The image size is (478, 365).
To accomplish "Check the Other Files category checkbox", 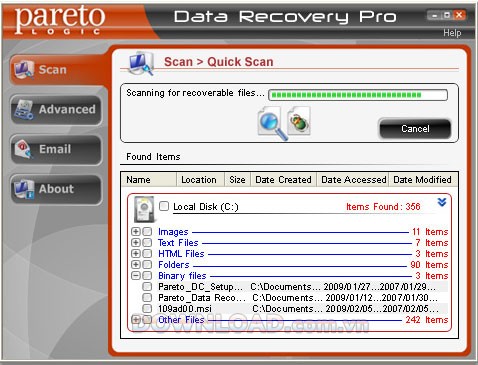I will coord(147,319).
